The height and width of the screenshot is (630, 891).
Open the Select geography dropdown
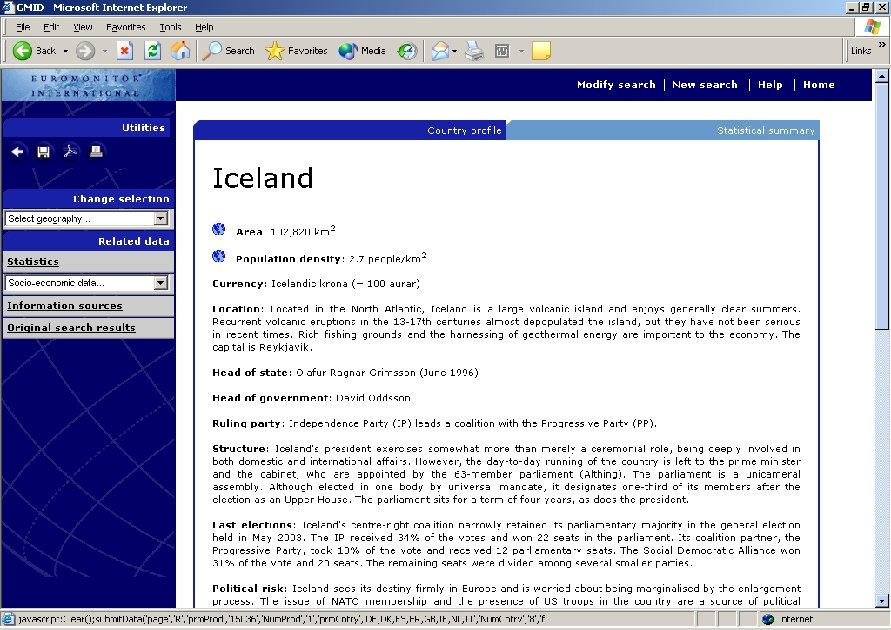pos(87,219)
